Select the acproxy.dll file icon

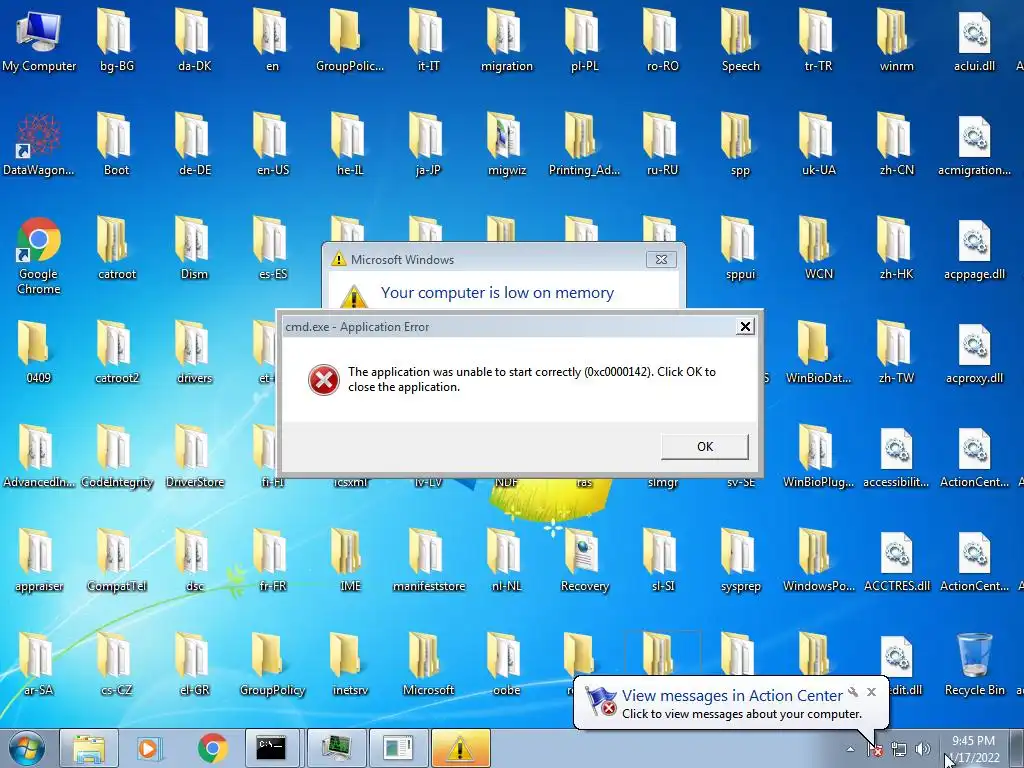(974, 353)
